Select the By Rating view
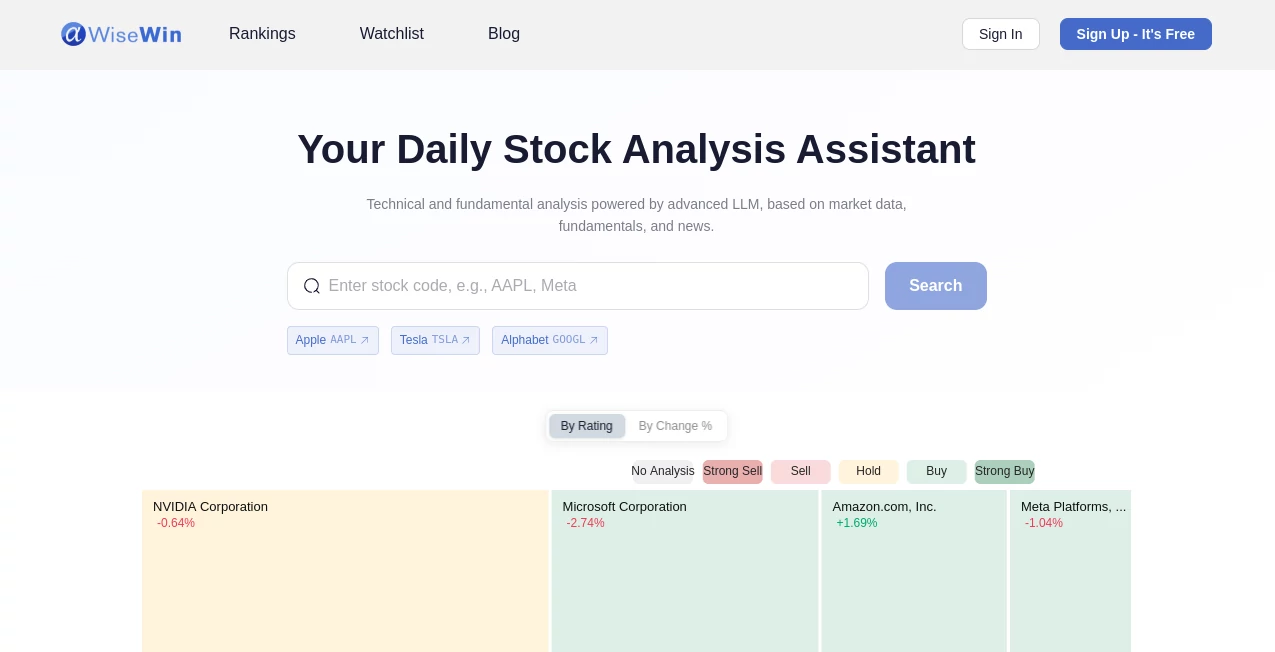The width and height of the screenshot is (1275, 652). (x=586, y=426)
